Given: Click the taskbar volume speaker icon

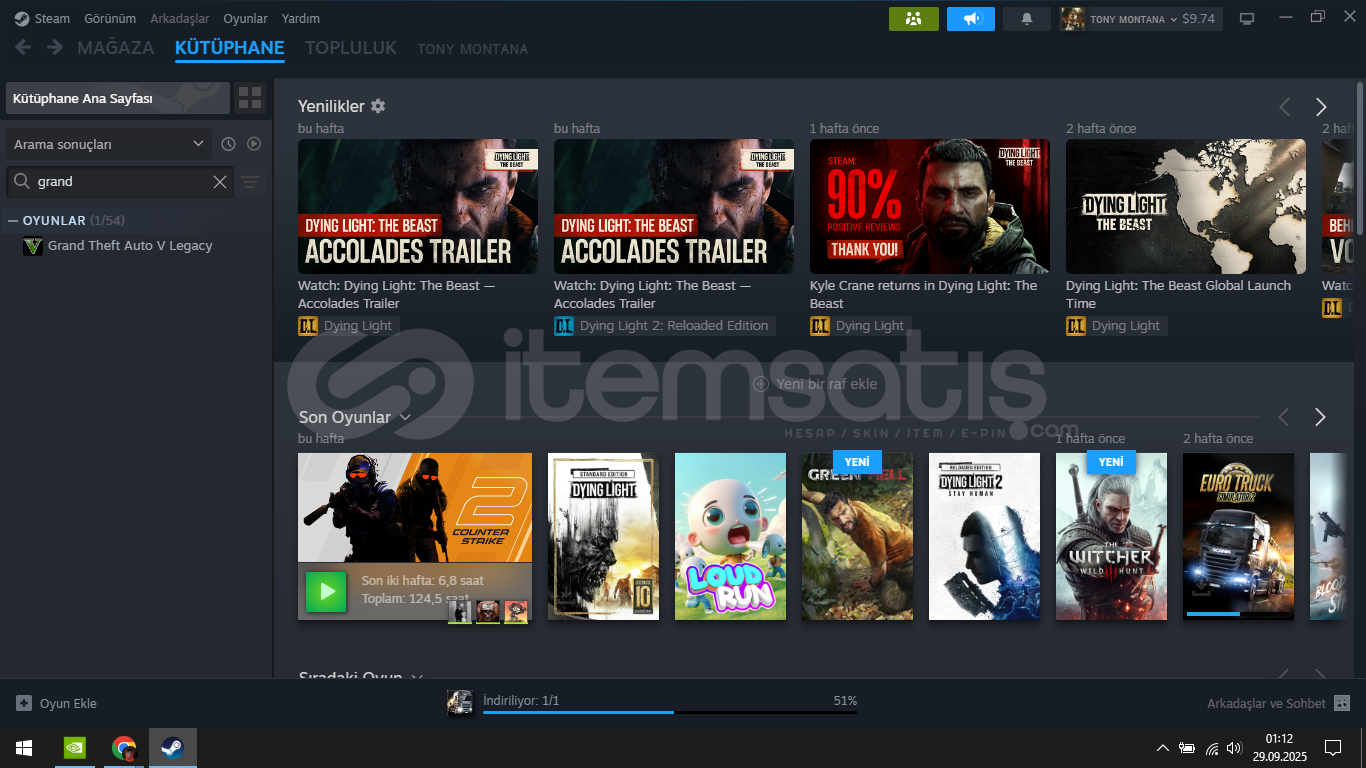Looking at the screenshot, I should 1234,748.
